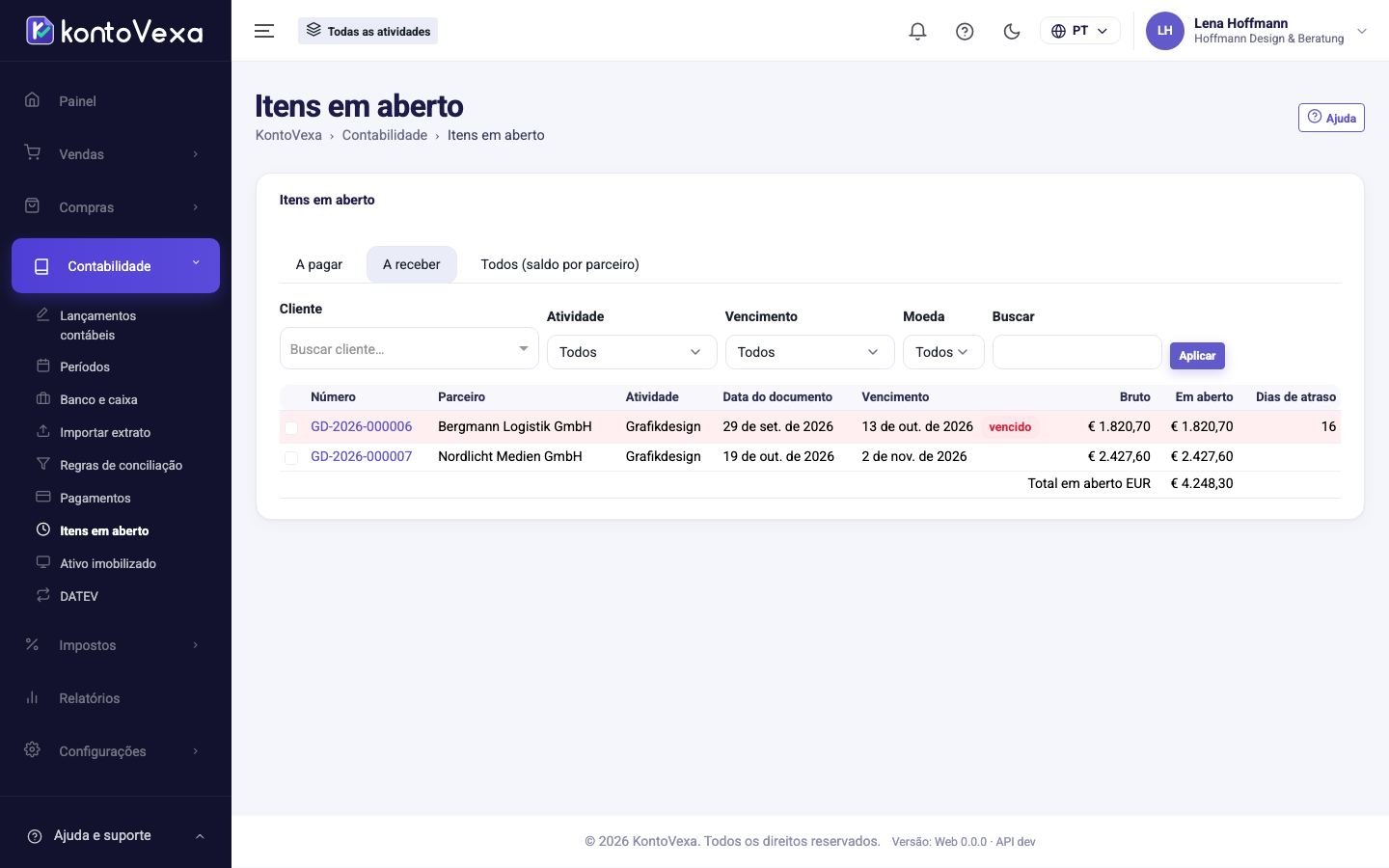Expand the Impostos sidebar menu
The width and height of the screenshot is (1389, 868).
(116, 645)
